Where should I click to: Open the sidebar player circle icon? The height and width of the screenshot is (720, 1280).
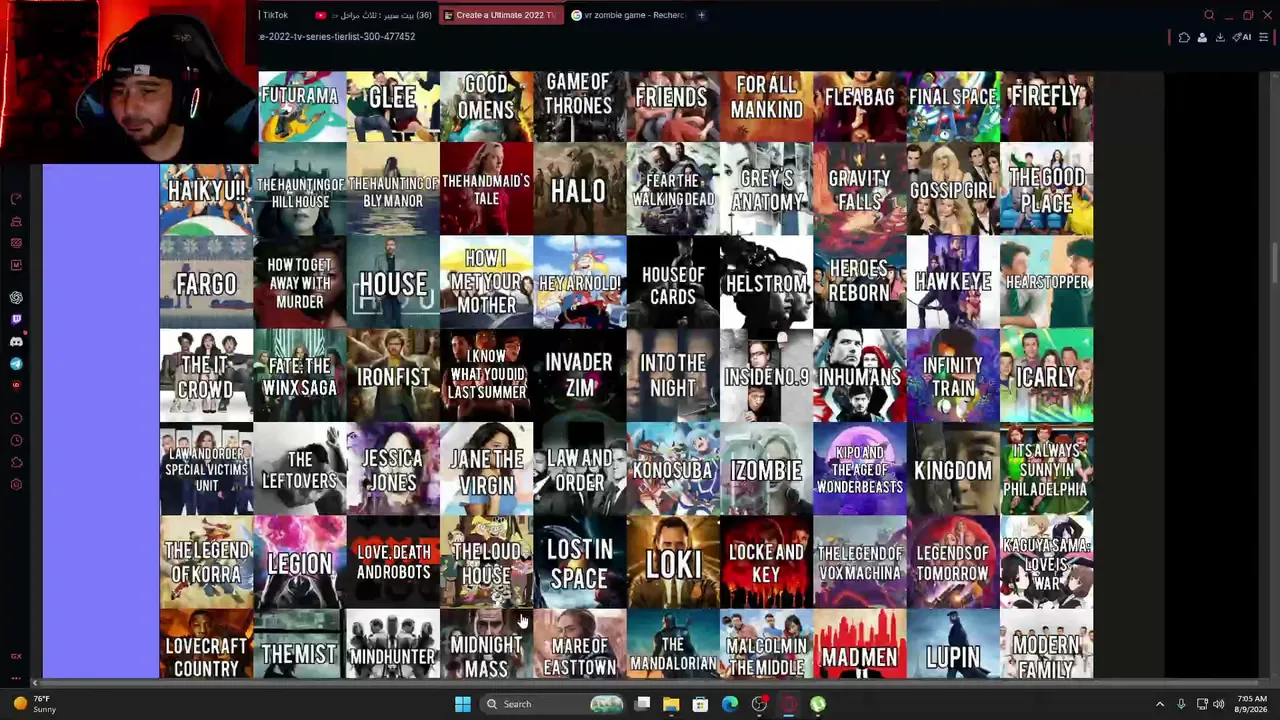[16, 418]
